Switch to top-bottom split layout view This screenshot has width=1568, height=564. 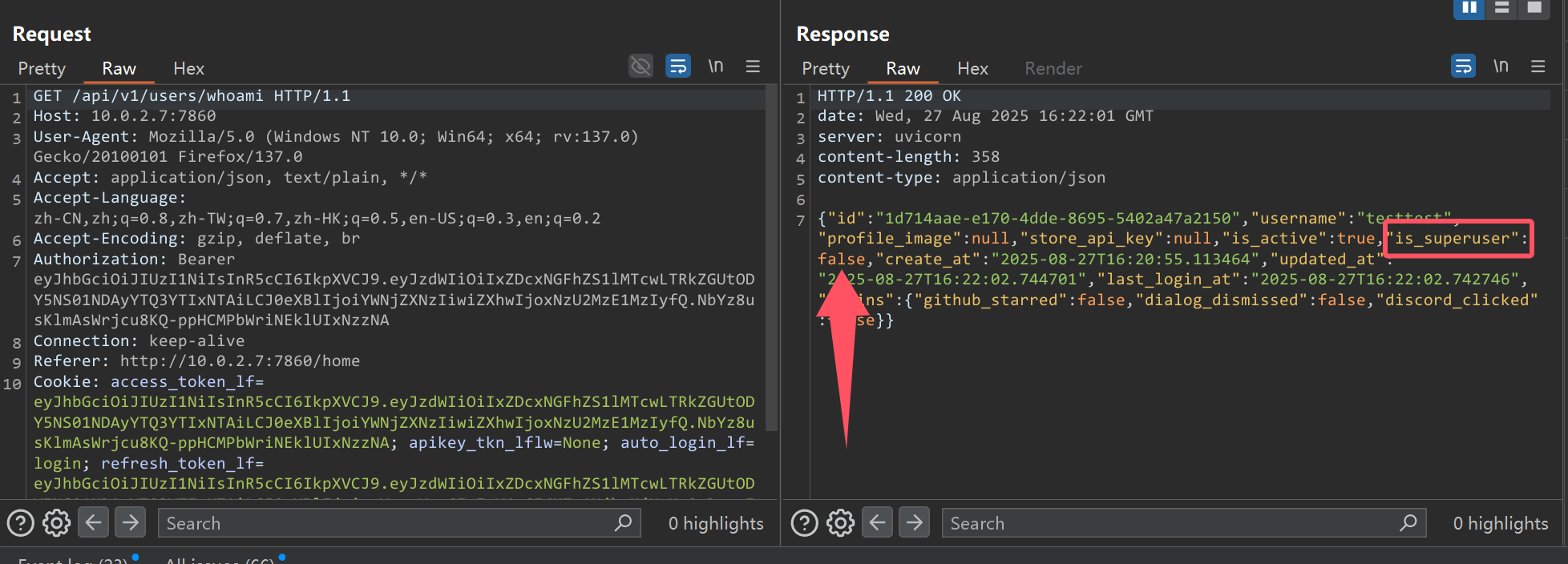tap(1501, 8)
